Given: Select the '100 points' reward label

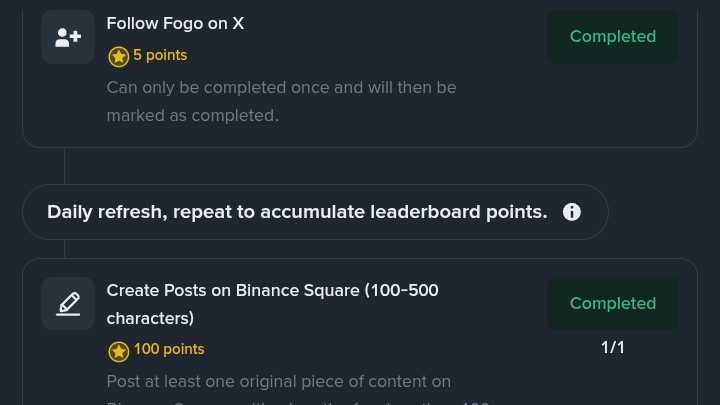Looking at the screenshot, I should 169,349.
